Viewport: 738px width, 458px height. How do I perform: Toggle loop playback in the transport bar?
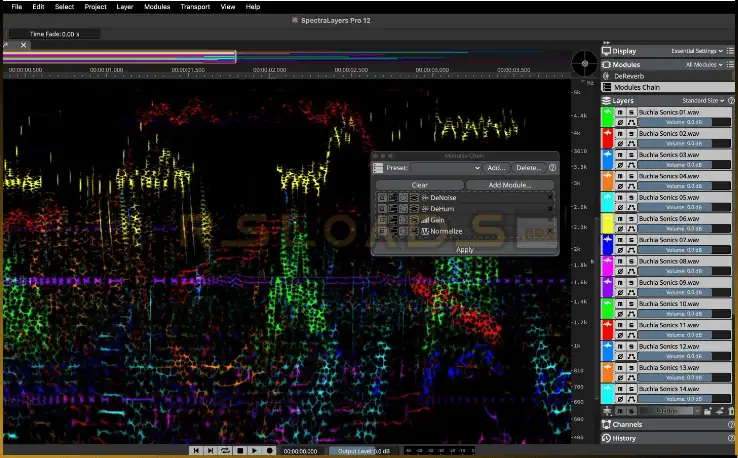coord(225,451)
